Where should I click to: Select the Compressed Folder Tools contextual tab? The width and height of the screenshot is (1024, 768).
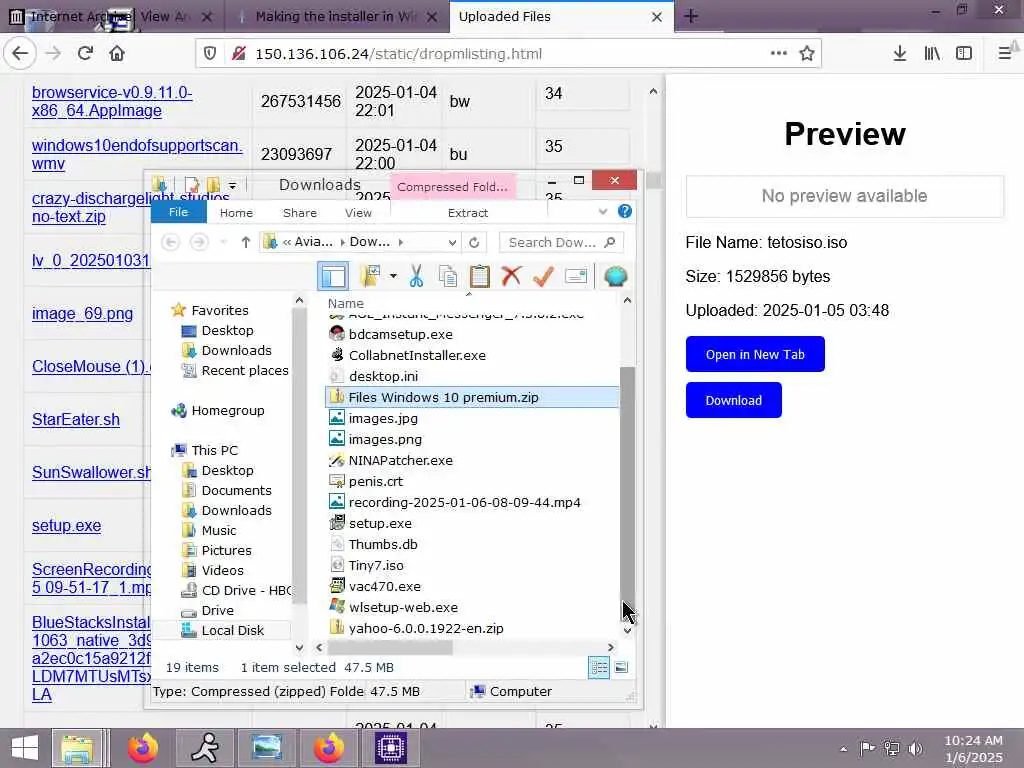[x=452, y=187]
